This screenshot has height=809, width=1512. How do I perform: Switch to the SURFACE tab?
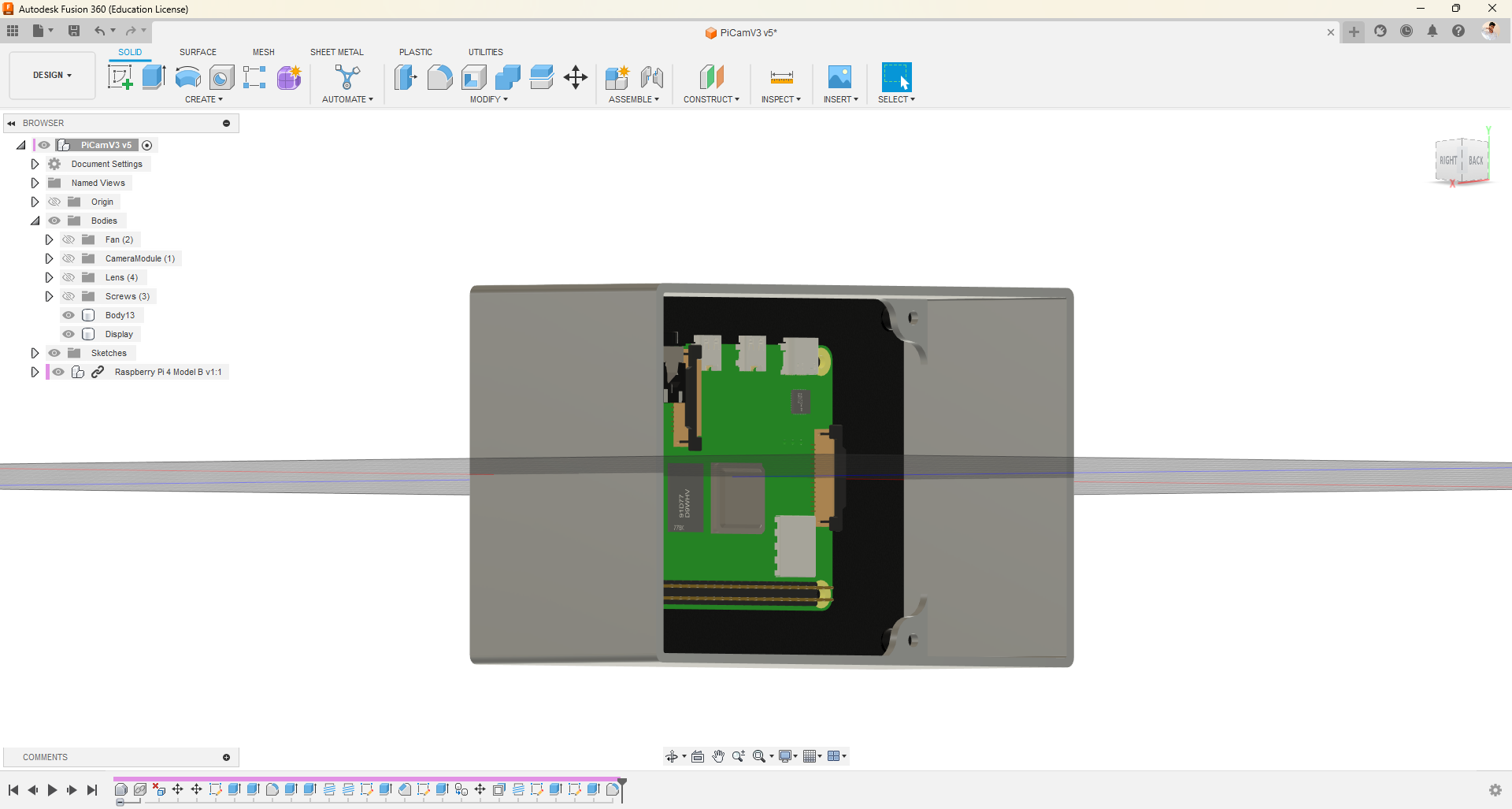pyautogui.click(x=198, y=52)
